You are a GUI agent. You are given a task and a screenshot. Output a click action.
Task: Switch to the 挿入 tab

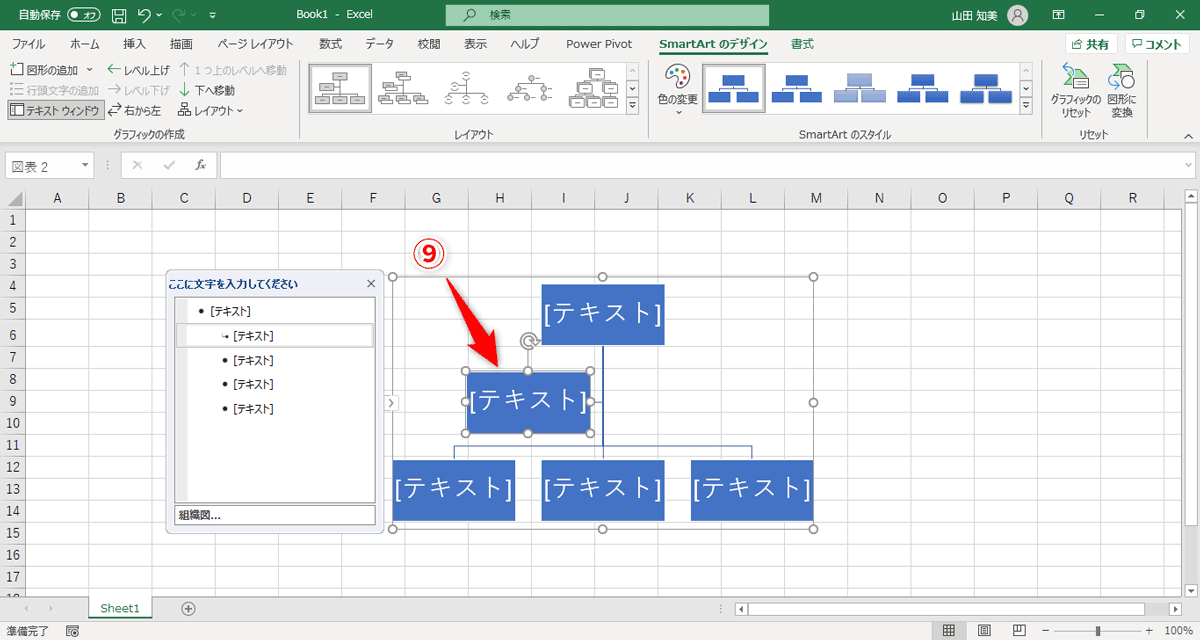[135, 44]
